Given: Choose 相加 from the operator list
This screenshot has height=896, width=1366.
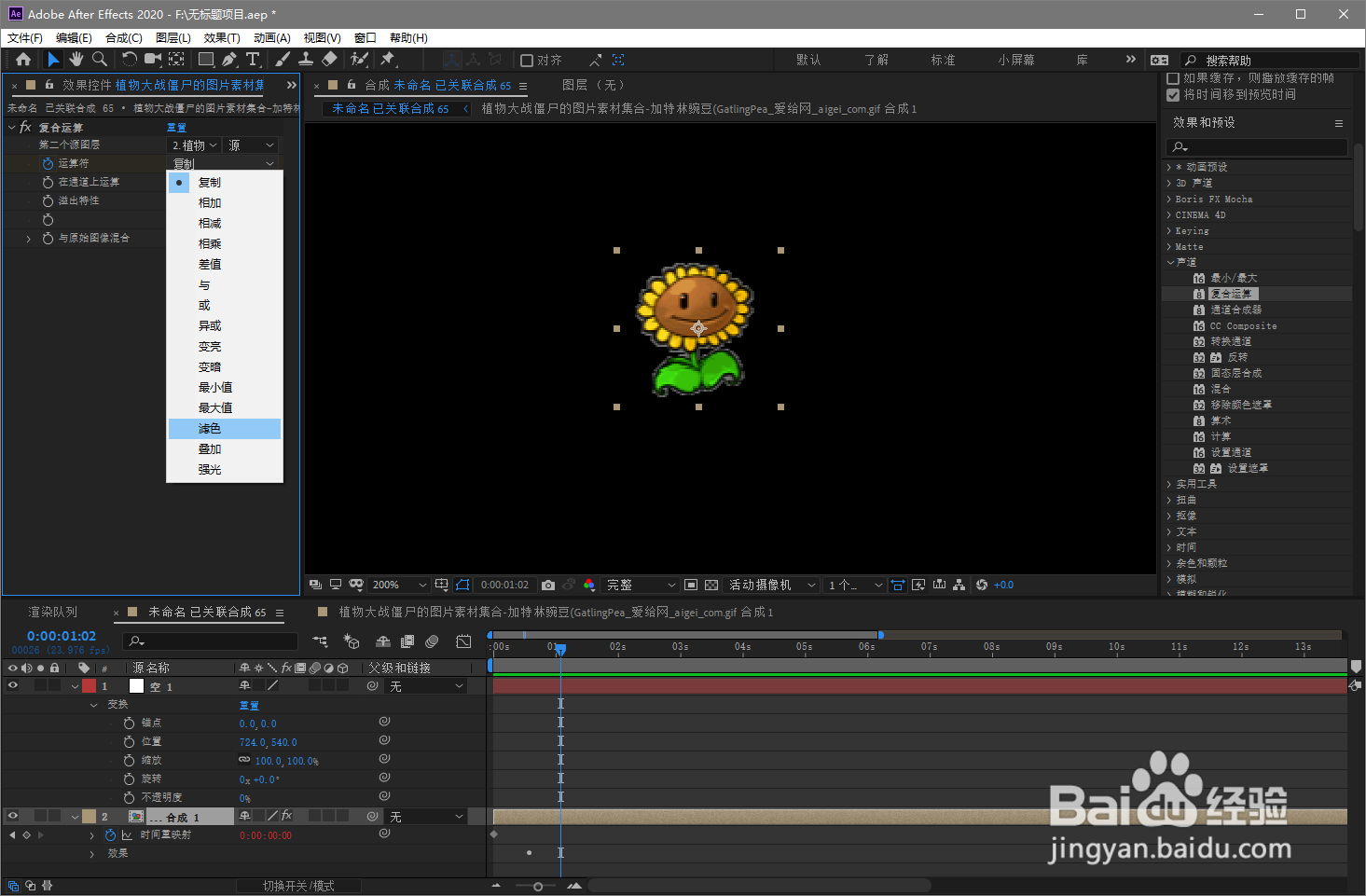Looking at the screenshot, I should pos(225,203).
